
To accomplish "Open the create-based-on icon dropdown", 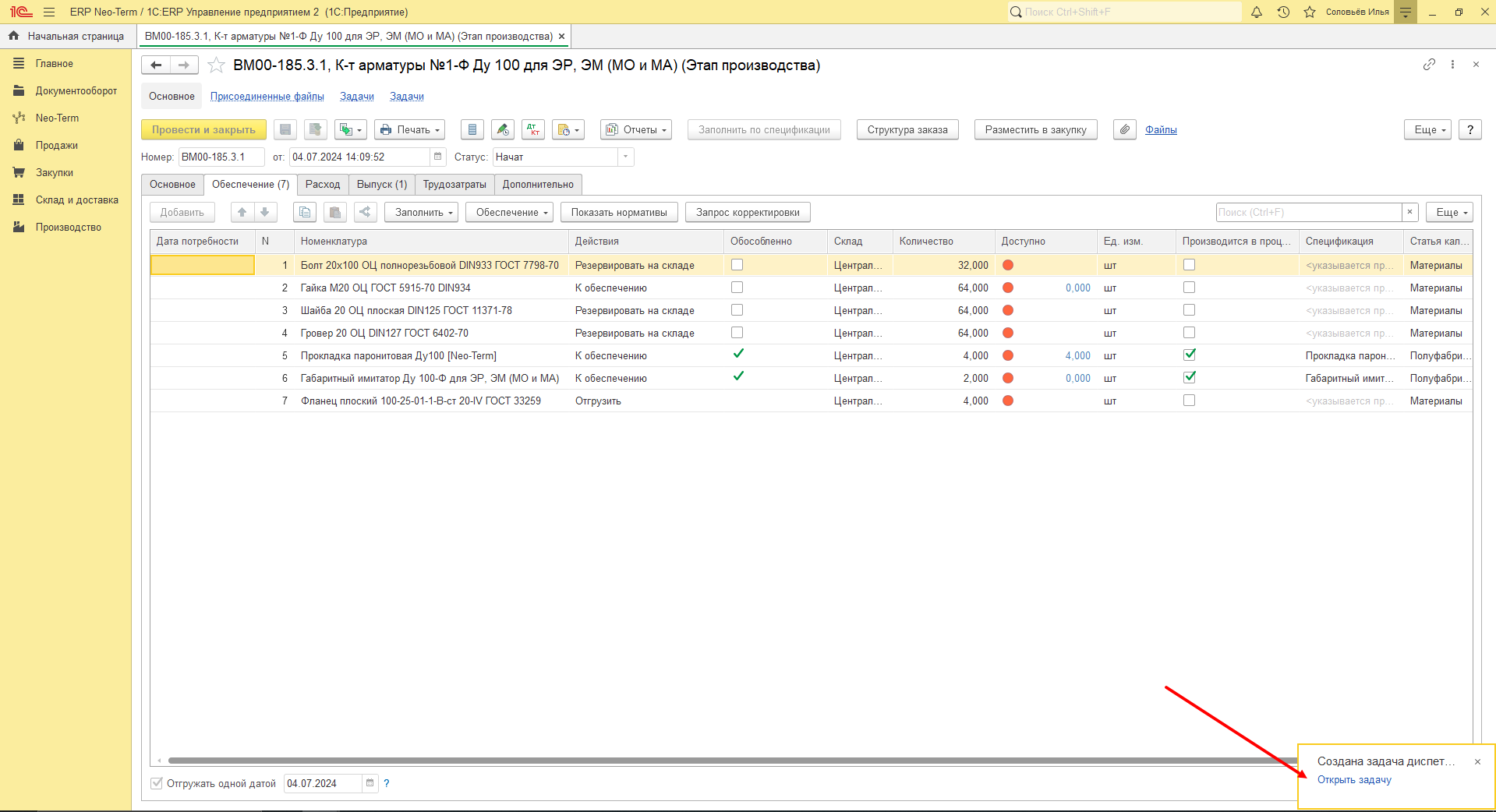I will [351, 130].
